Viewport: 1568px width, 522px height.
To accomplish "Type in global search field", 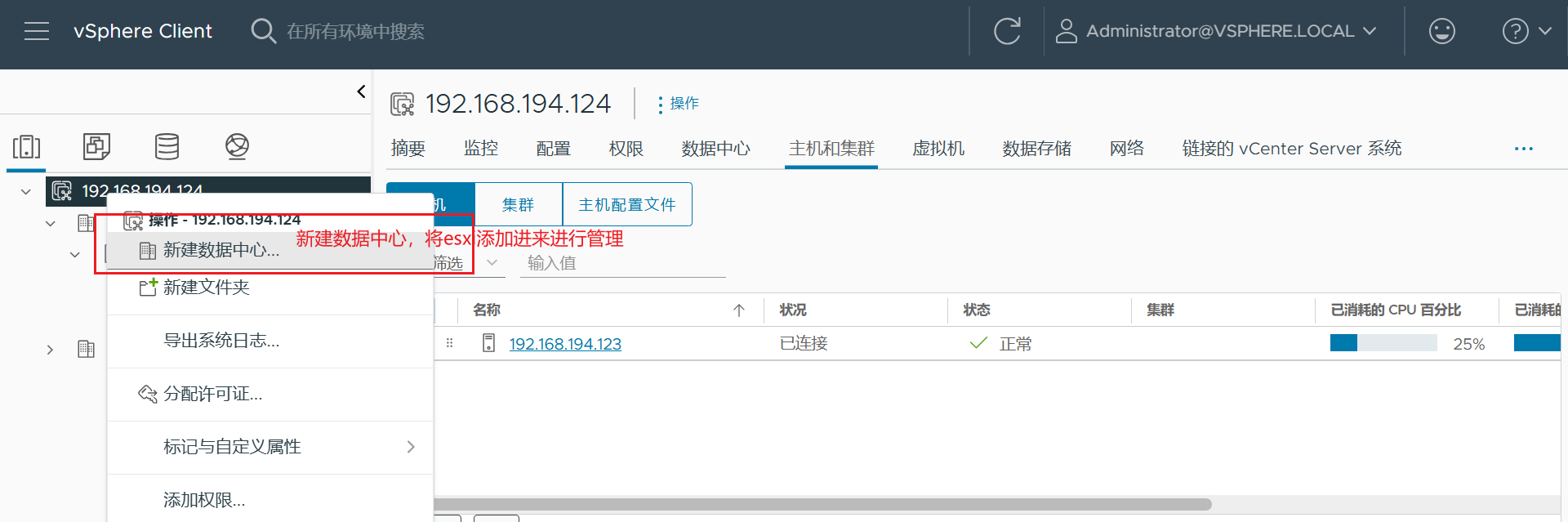I will point(355,31).
